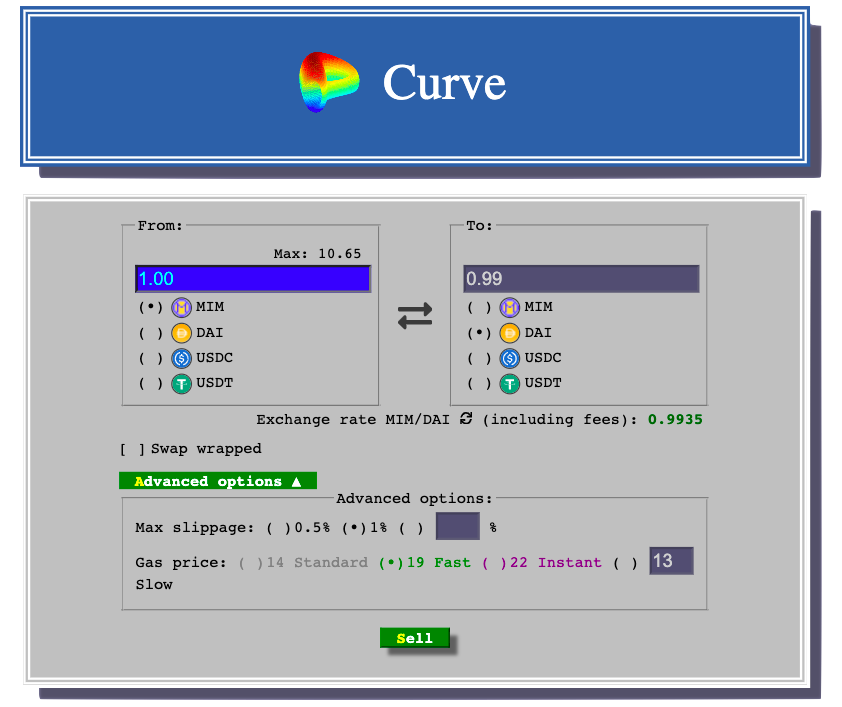The height and width of the screenshot is (707, 842).
Task: Click the USDT token icon in From
Action: 181,384
